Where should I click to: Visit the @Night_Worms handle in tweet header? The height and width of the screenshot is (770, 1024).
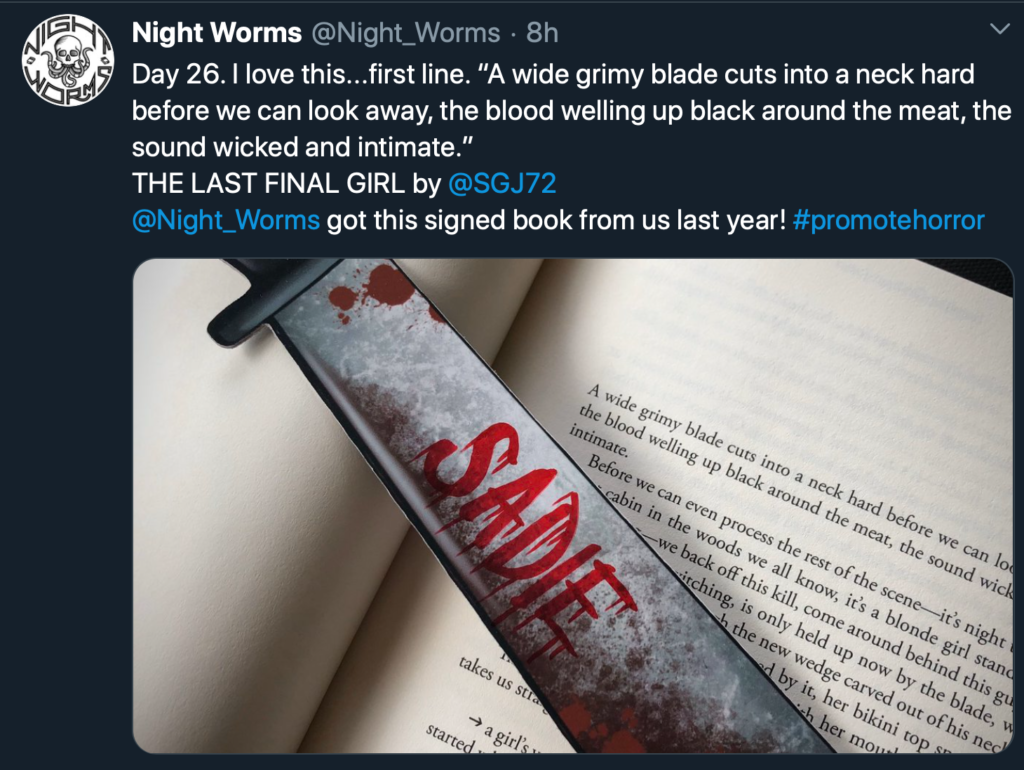[x=406, y=33]
